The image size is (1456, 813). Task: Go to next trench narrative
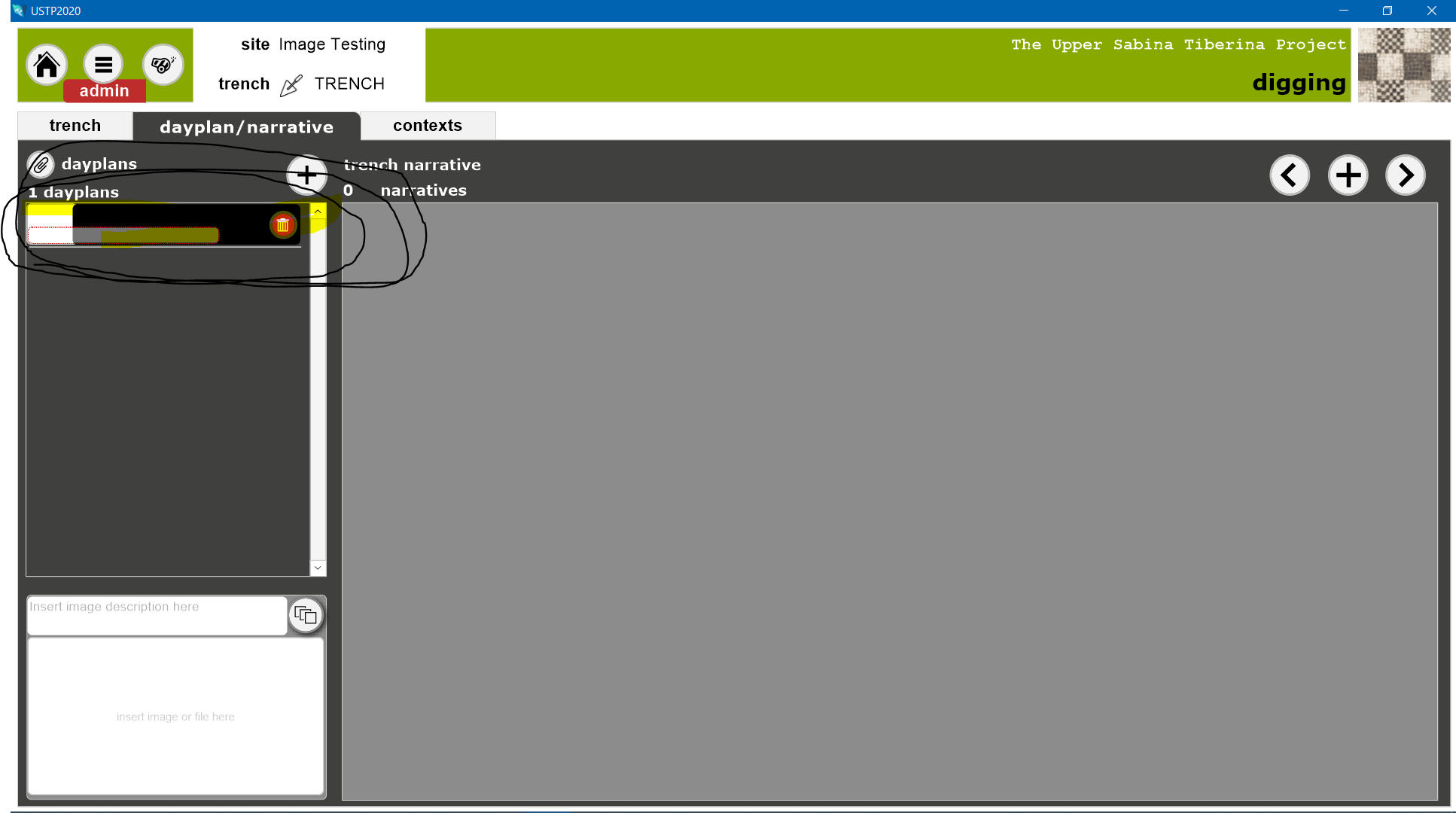pyautogui.click(x=1405, y=175)
